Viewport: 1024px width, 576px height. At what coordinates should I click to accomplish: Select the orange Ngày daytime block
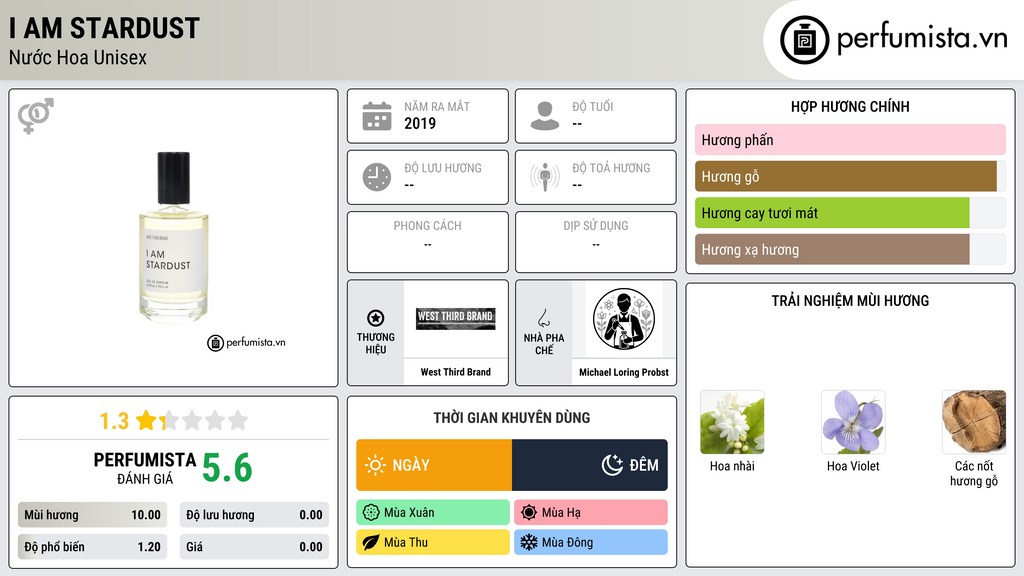coord(434,465)
